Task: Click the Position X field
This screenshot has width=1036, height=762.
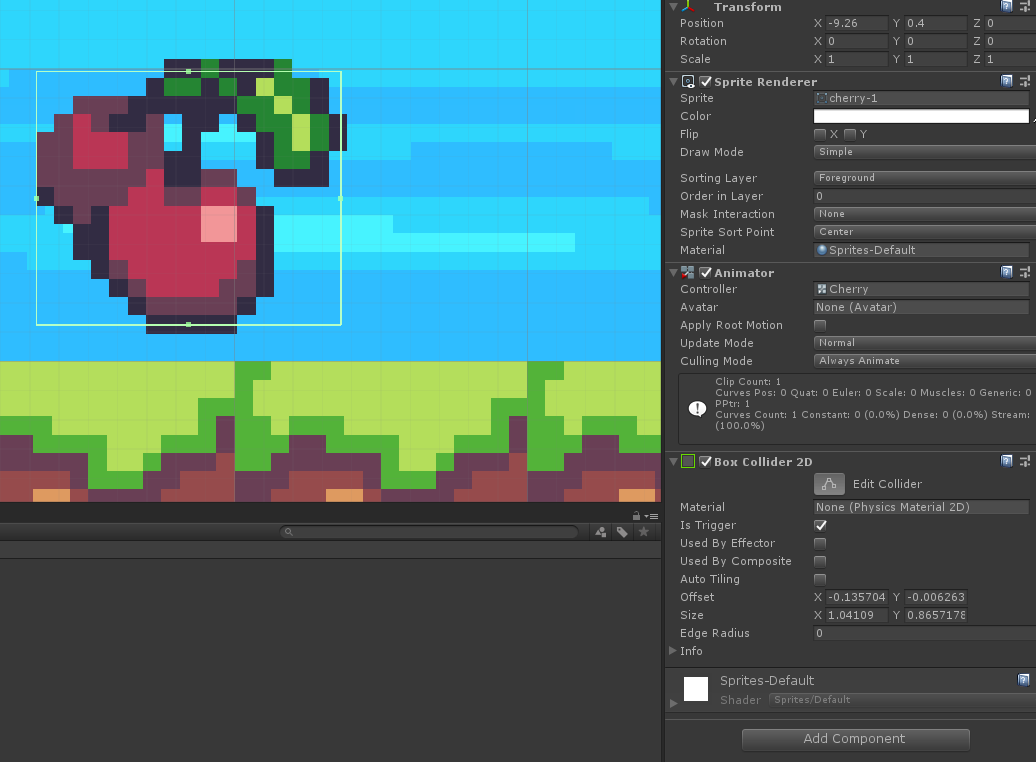Action: click(857, 23)
